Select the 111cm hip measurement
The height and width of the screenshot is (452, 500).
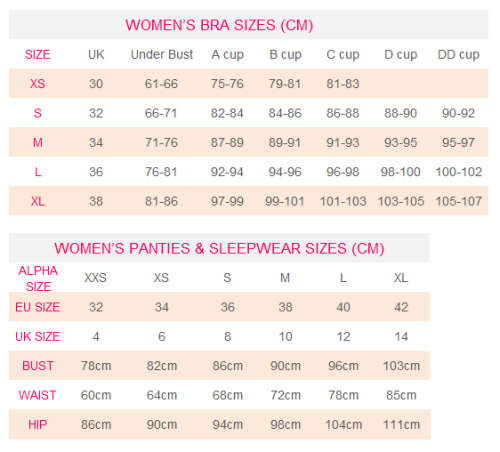pyautogui.click(x=401, y=425)
